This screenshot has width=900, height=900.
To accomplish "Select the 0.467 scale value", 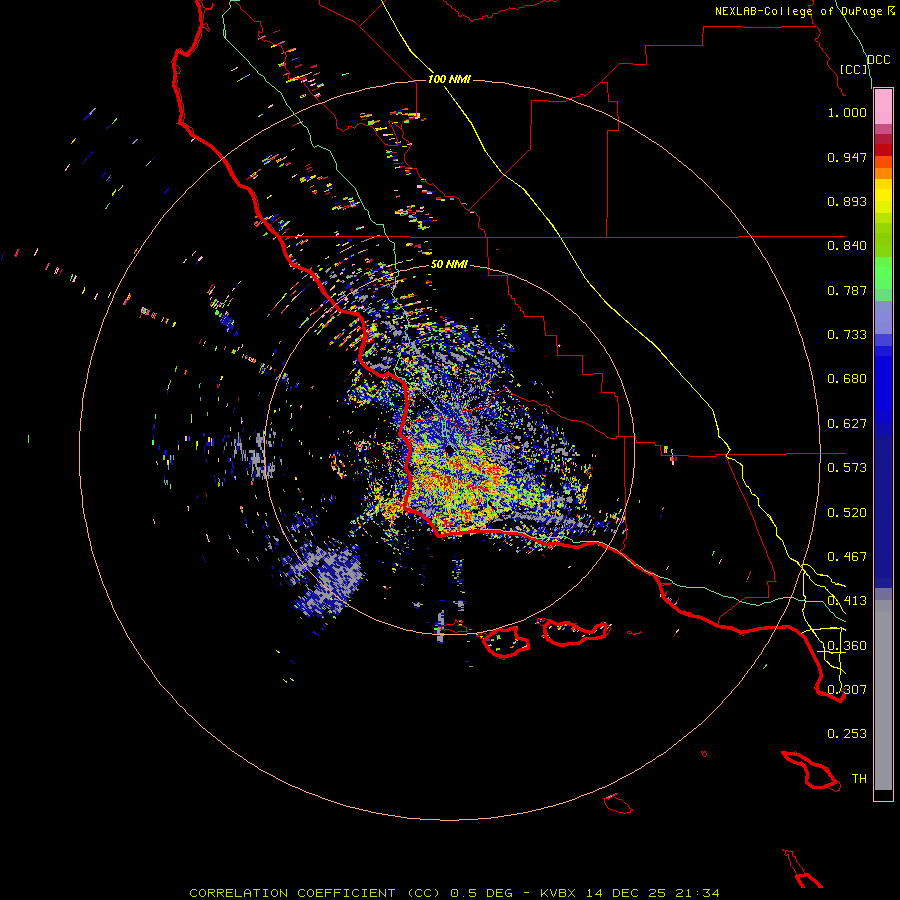I will point(847,557).
